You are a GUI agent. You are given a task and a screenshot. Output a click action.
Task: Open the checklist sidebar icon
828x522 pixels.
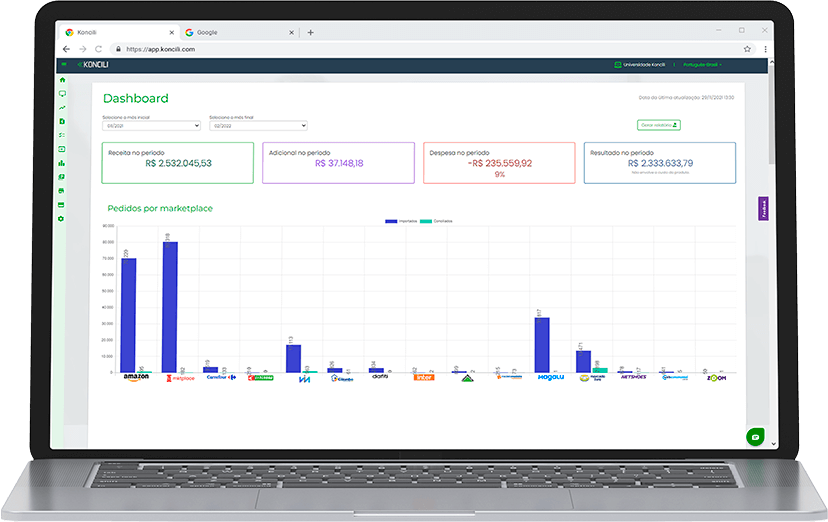pos(62,135)
